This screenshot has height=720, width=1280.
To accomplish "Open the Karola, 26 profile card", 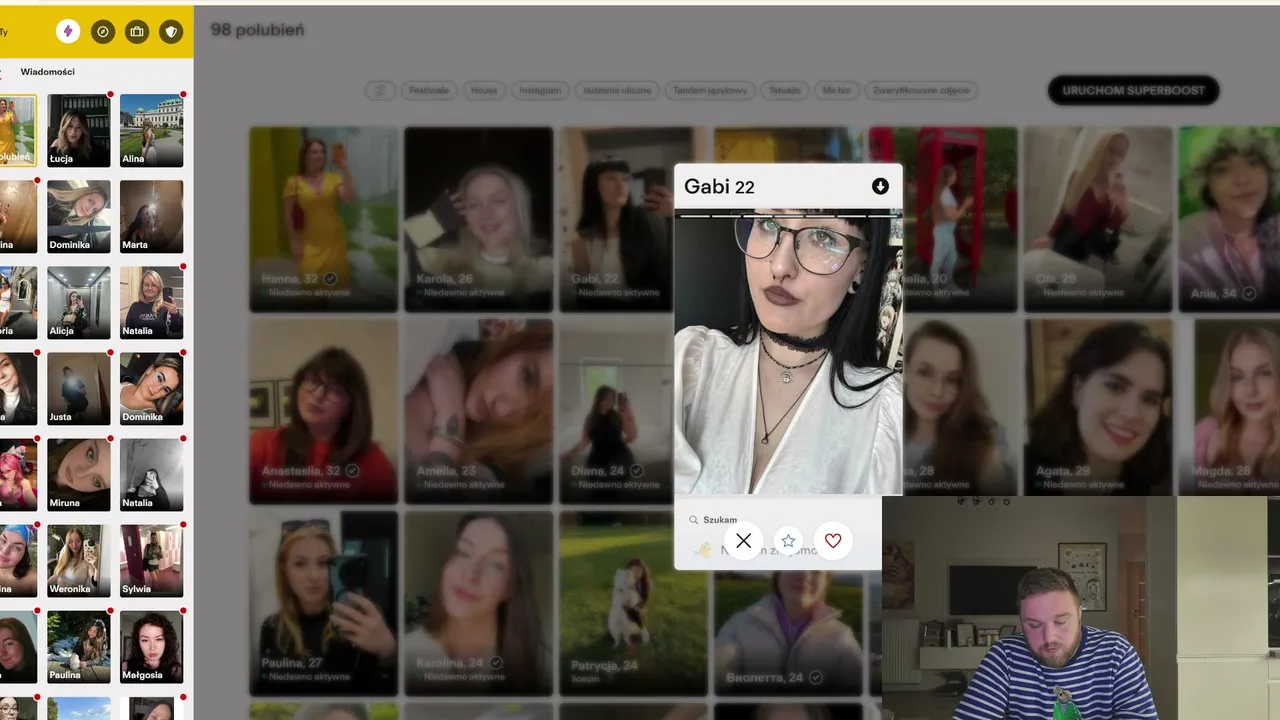I will click(479, 219).
